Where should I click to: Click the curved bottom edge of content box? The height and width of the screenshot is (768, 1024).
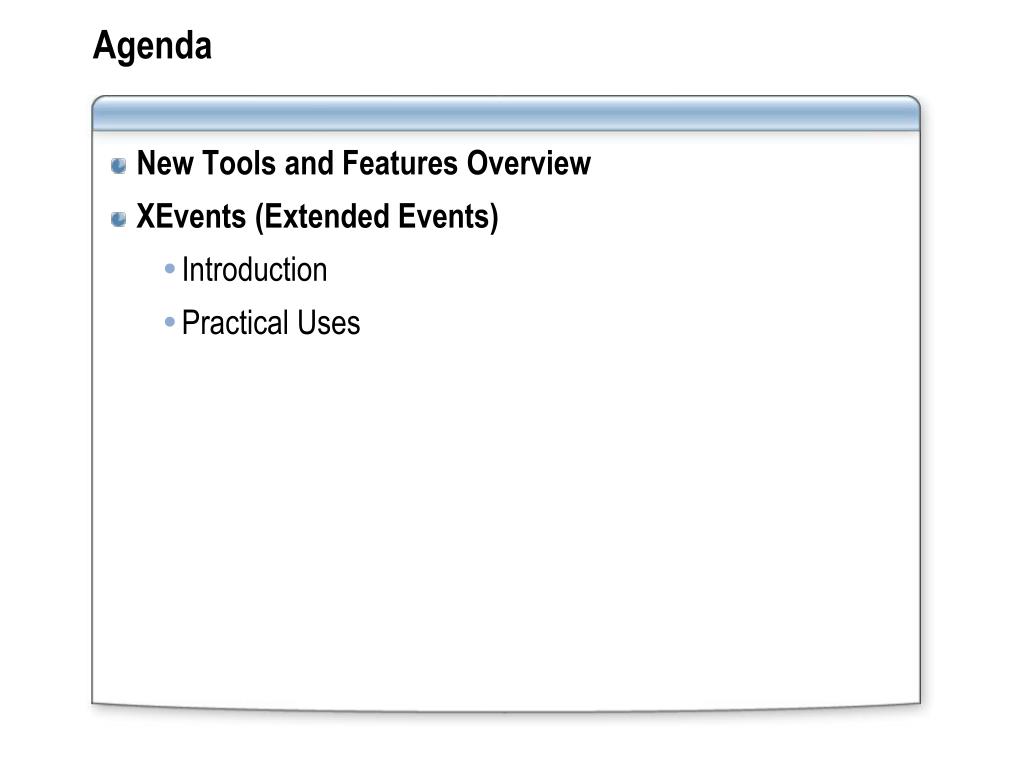click(506, 709)
